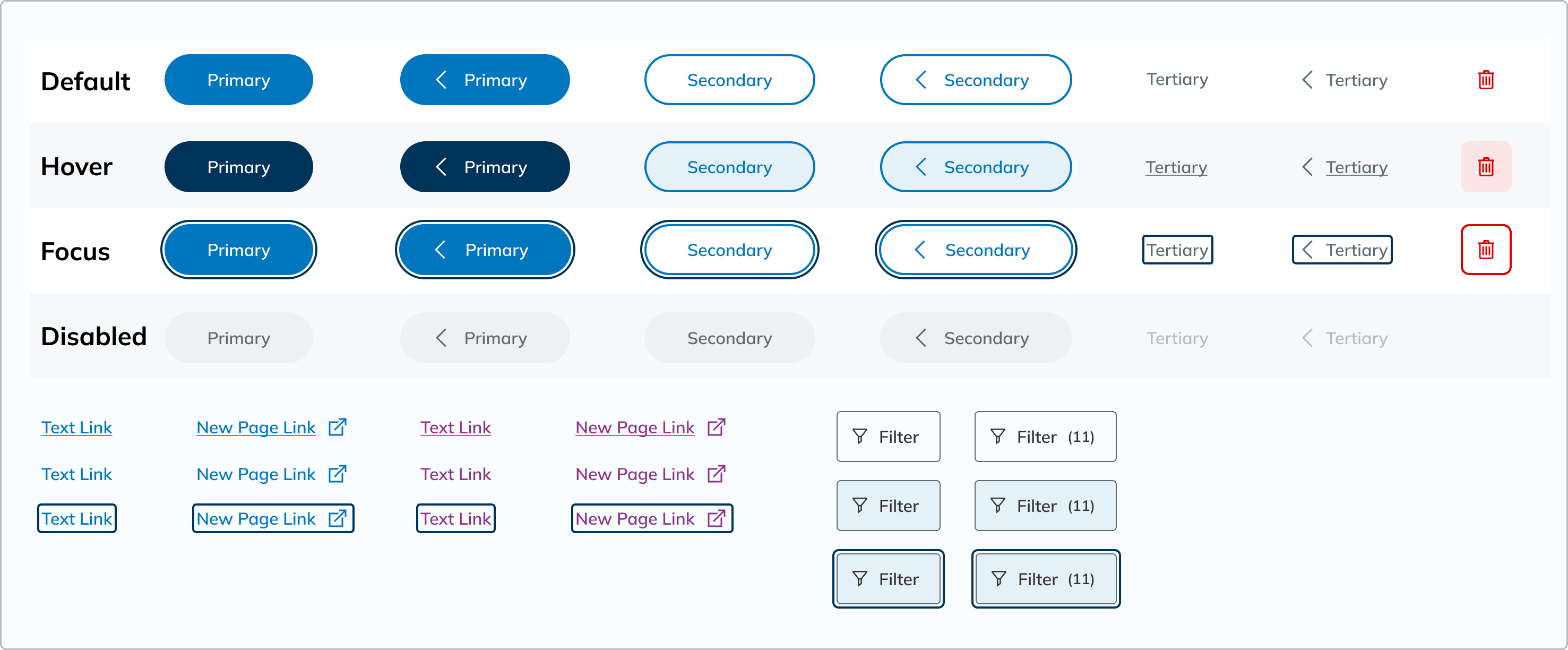This screenshot has width=1568, height=650.
Task: Click the funnel icon in the focused Filter (11) button
Action: coord(999,579)
